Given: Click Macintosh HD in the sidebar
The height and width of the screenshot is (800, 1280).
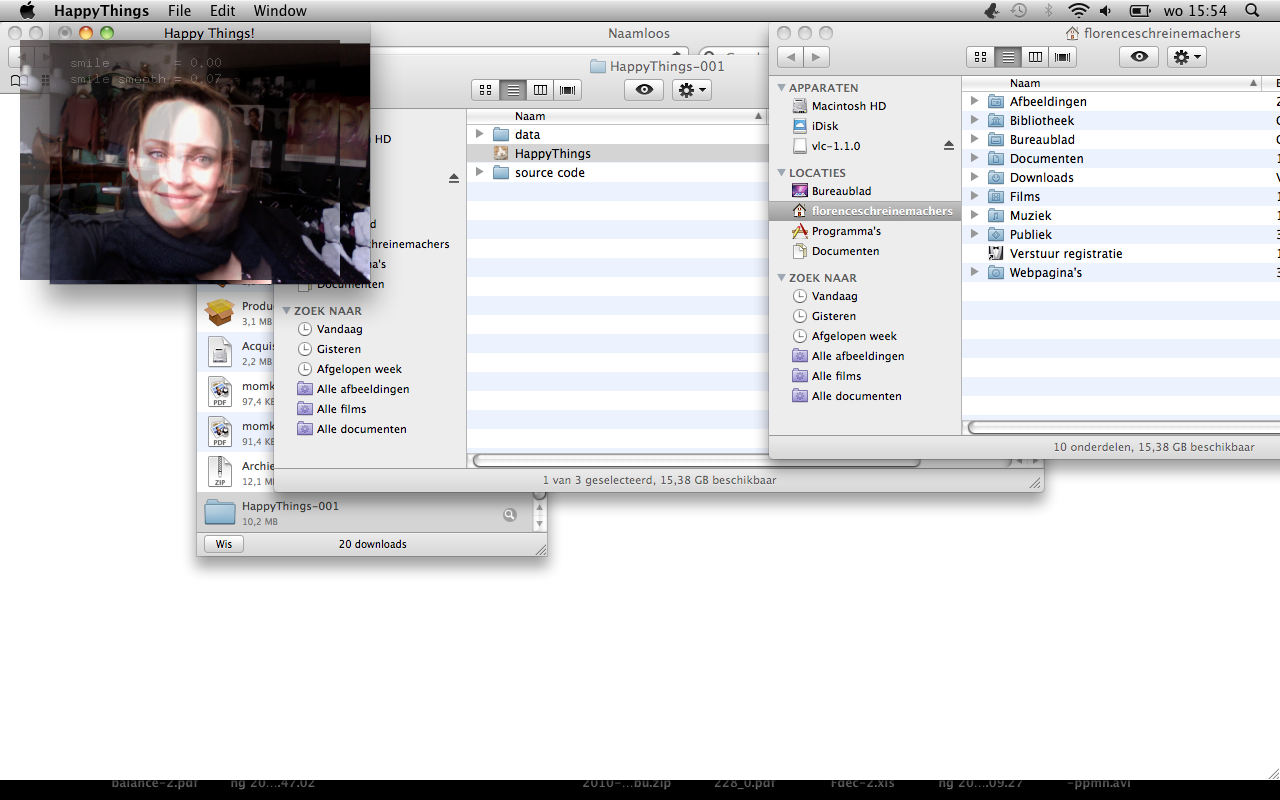Looking at the screenshot, I should pyautogui.click(x=848, y=106).
